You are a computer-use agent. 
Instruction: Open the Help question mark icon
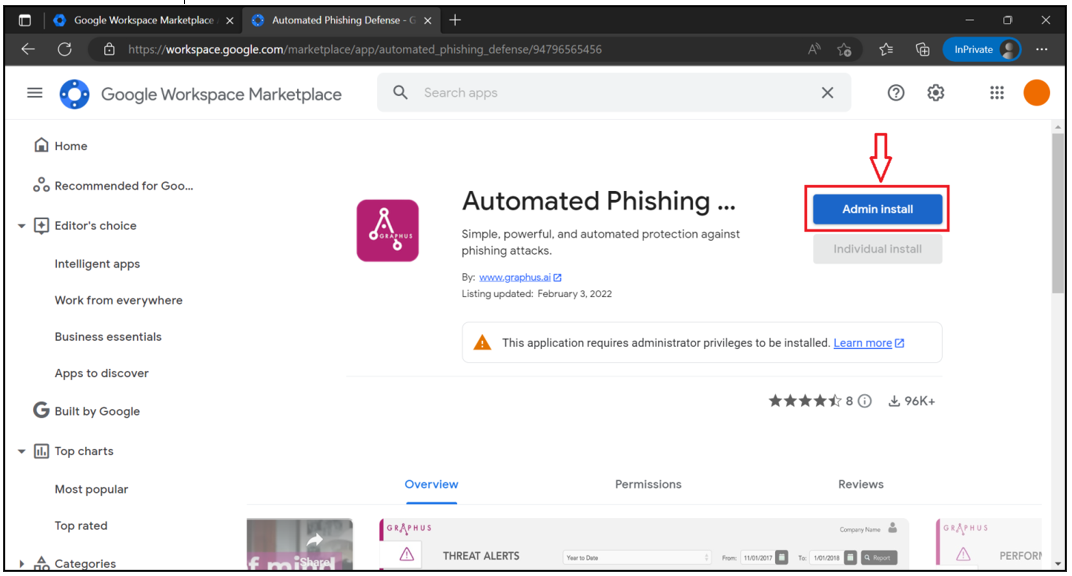coord(896,93)
